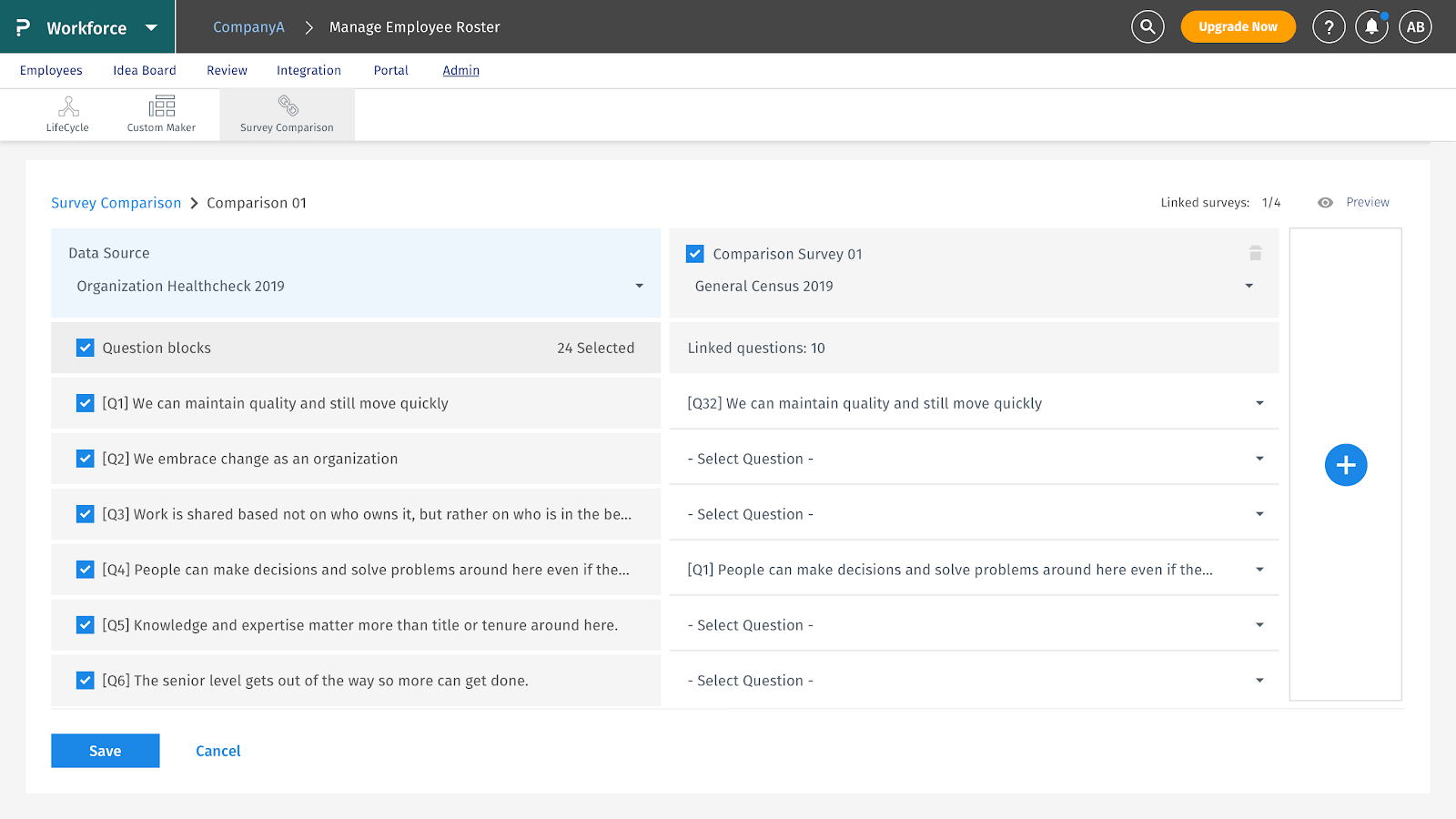This screenshot has height=819, width=1456.
Task: Add a new comparison survey with plus button
Action: [1345, 465]
